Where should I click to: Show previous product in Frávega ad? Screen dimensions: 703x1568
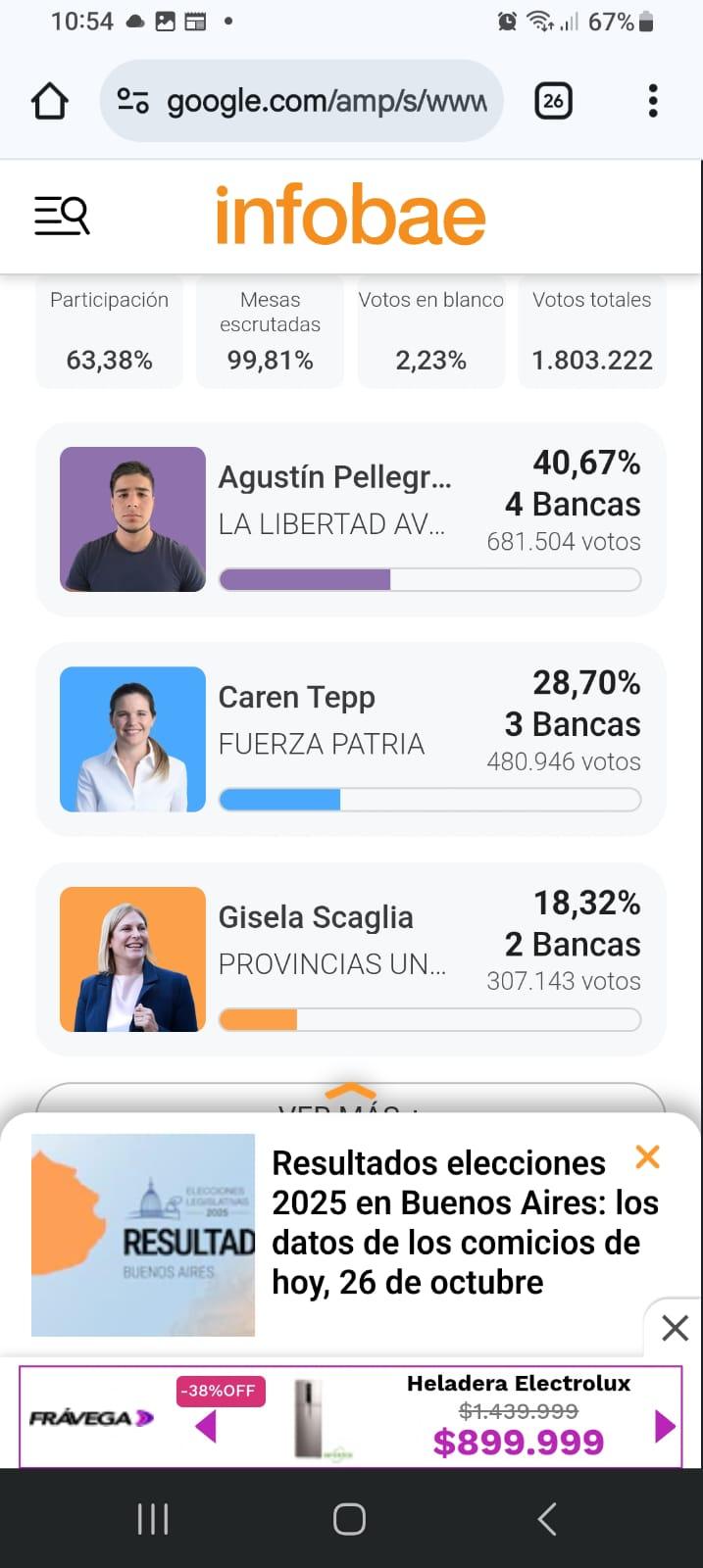(x=206, y=1426)
